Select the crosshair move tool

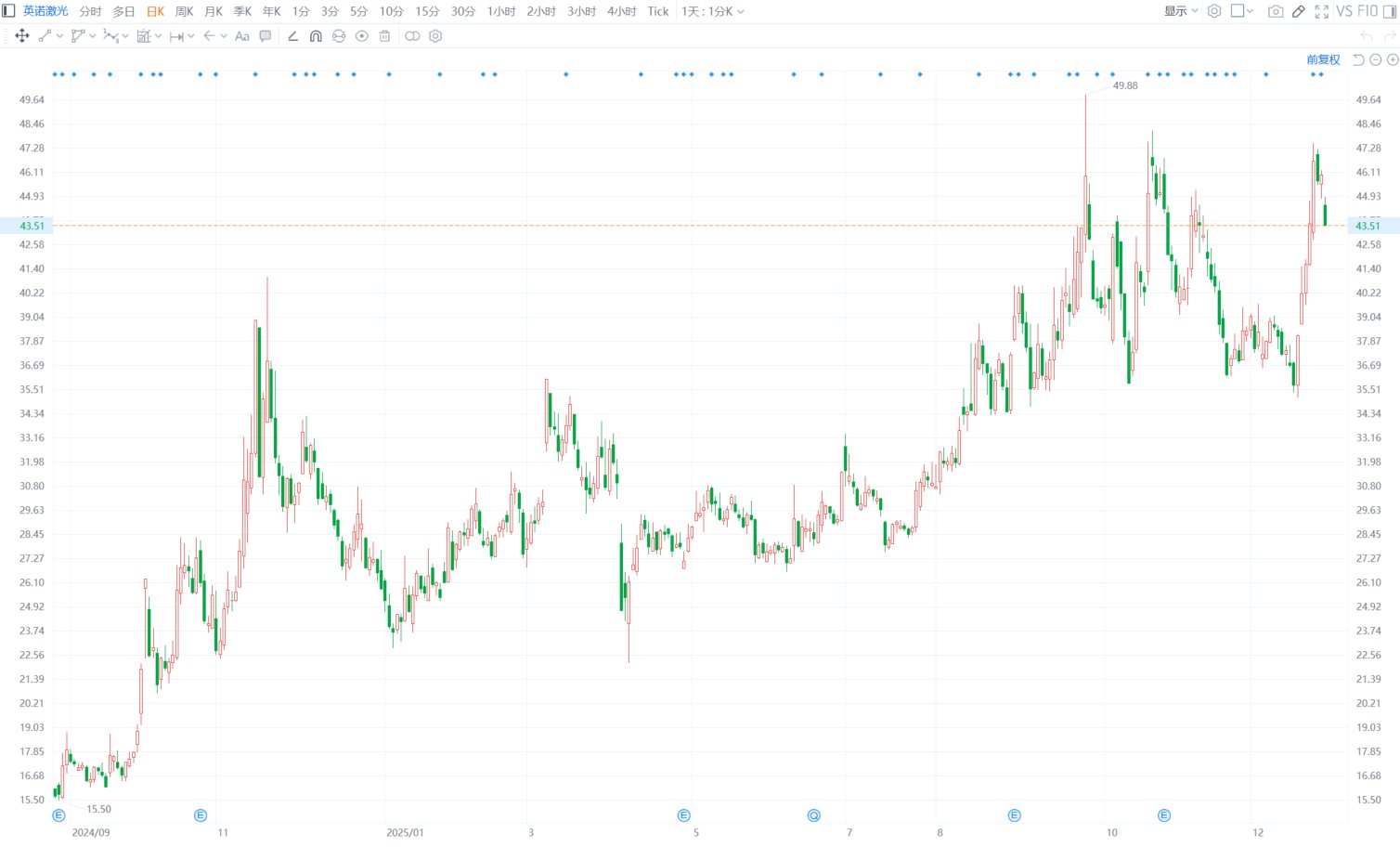[22, 36]
